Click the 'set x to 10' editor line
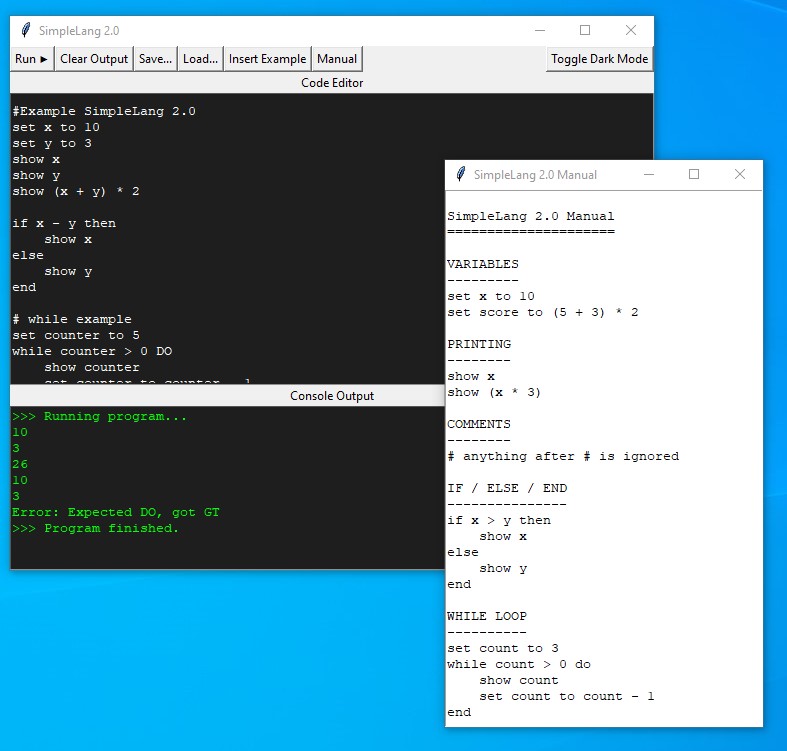 (56, 127)
